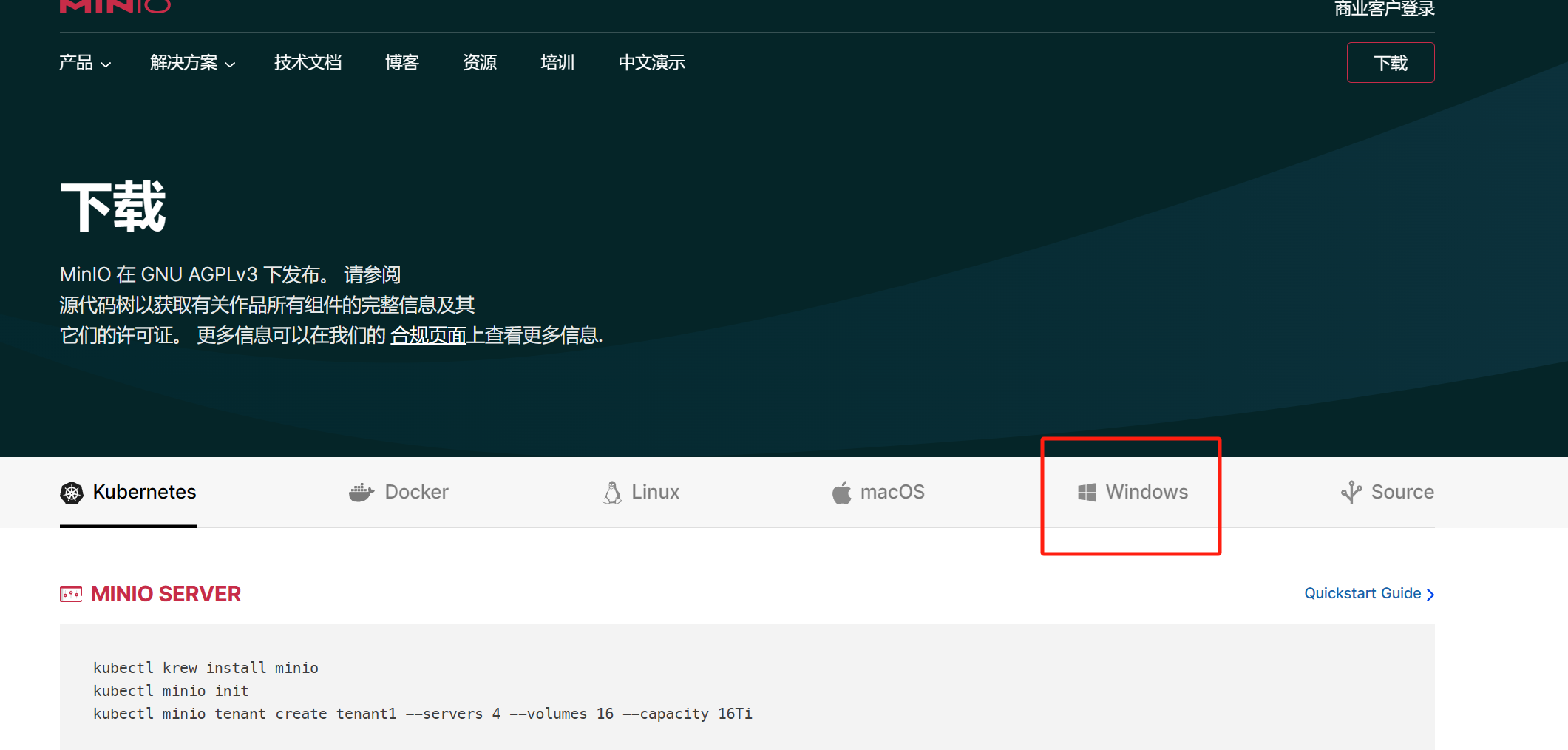1568x750 pixels.
Task: Click the Apple macOS icon
Action: click(x=841, y=493)
